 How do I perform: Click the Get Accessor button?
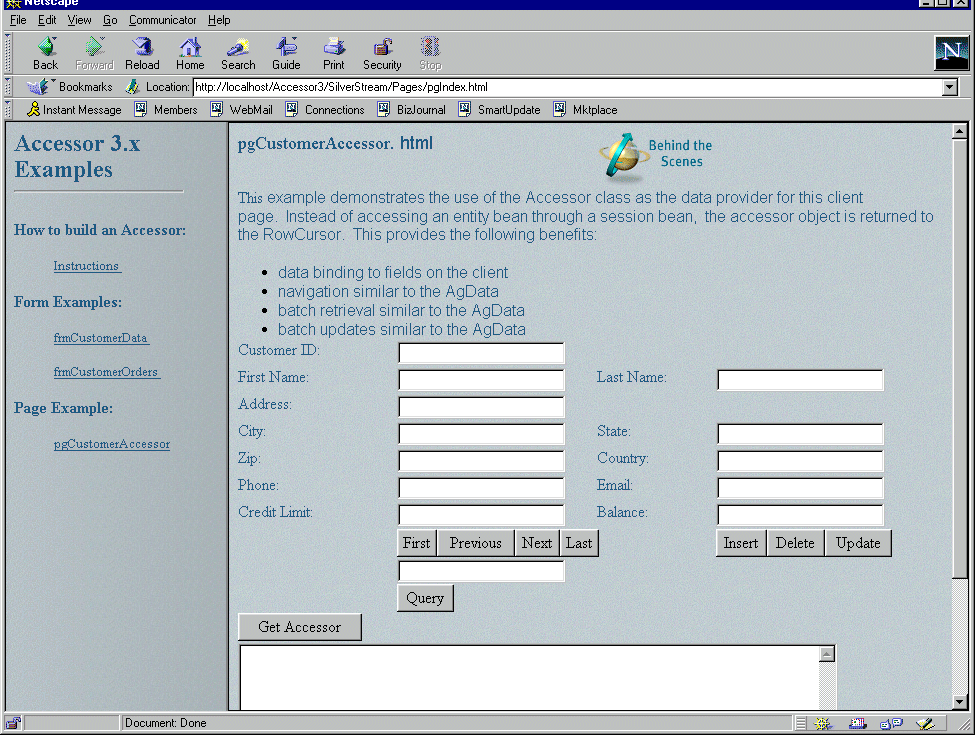pyautogui.click(x=300, y=627)
